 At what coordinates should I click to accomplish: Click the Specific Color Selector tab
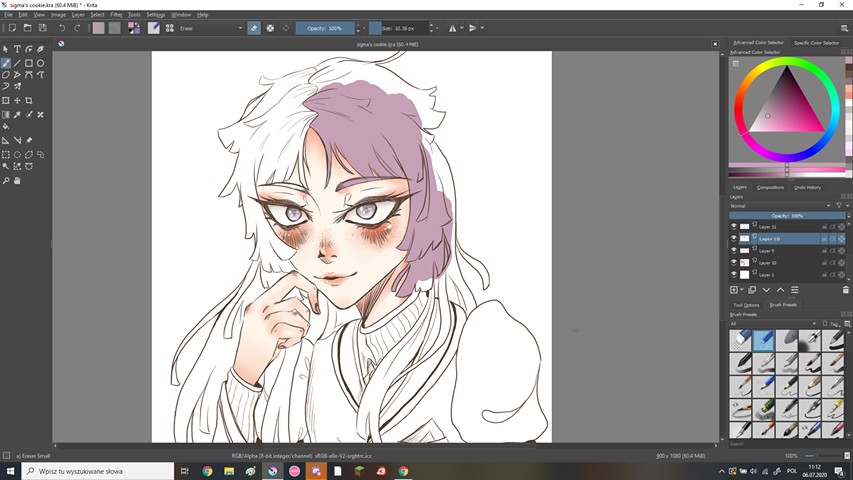coord(816,43)
